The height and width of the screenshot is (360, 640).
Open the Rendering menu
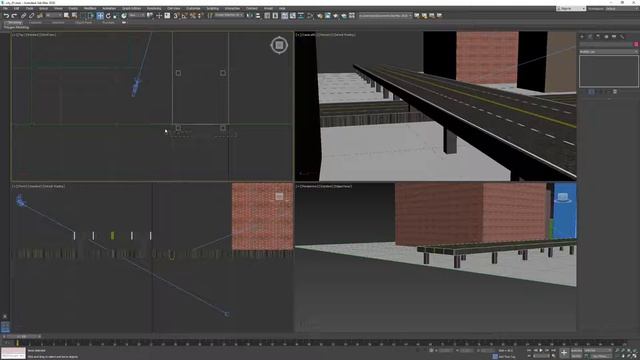pyautogui.click(x=154, y=8)
